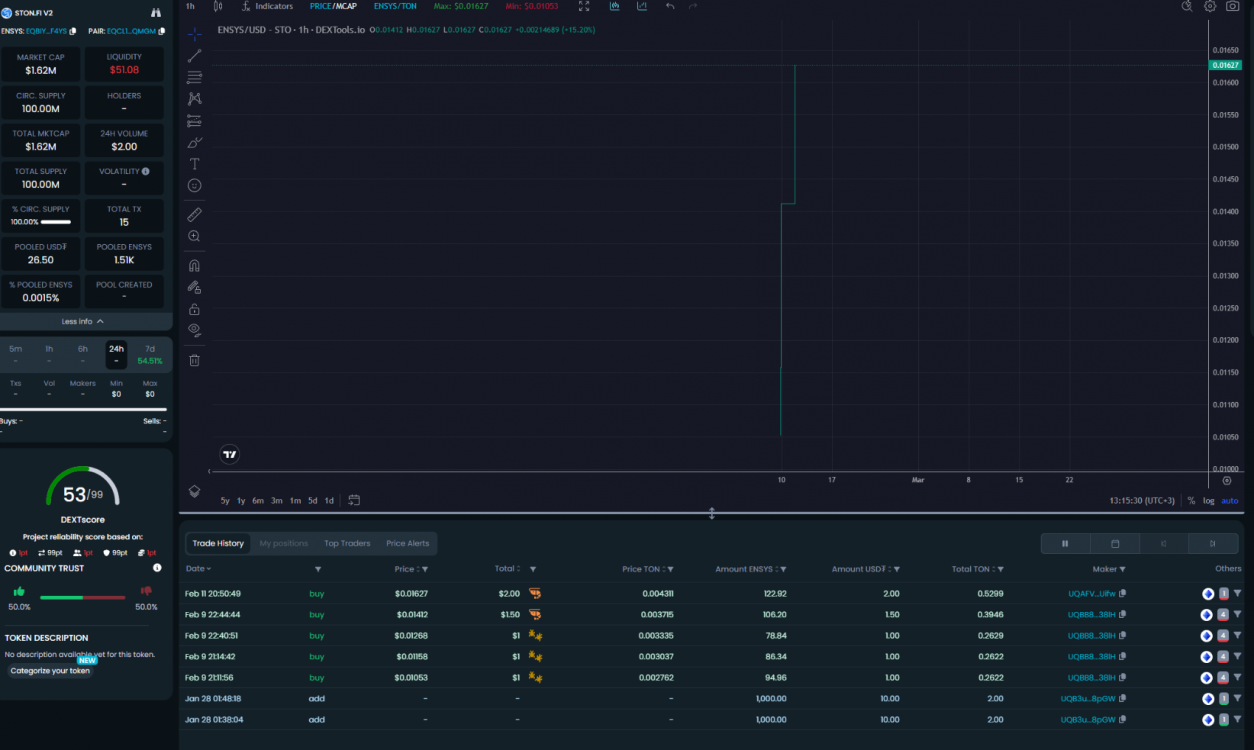Screen dimensions: 1254x750
Task: Open chart settings gear icon
Action: coord(1209,6)
